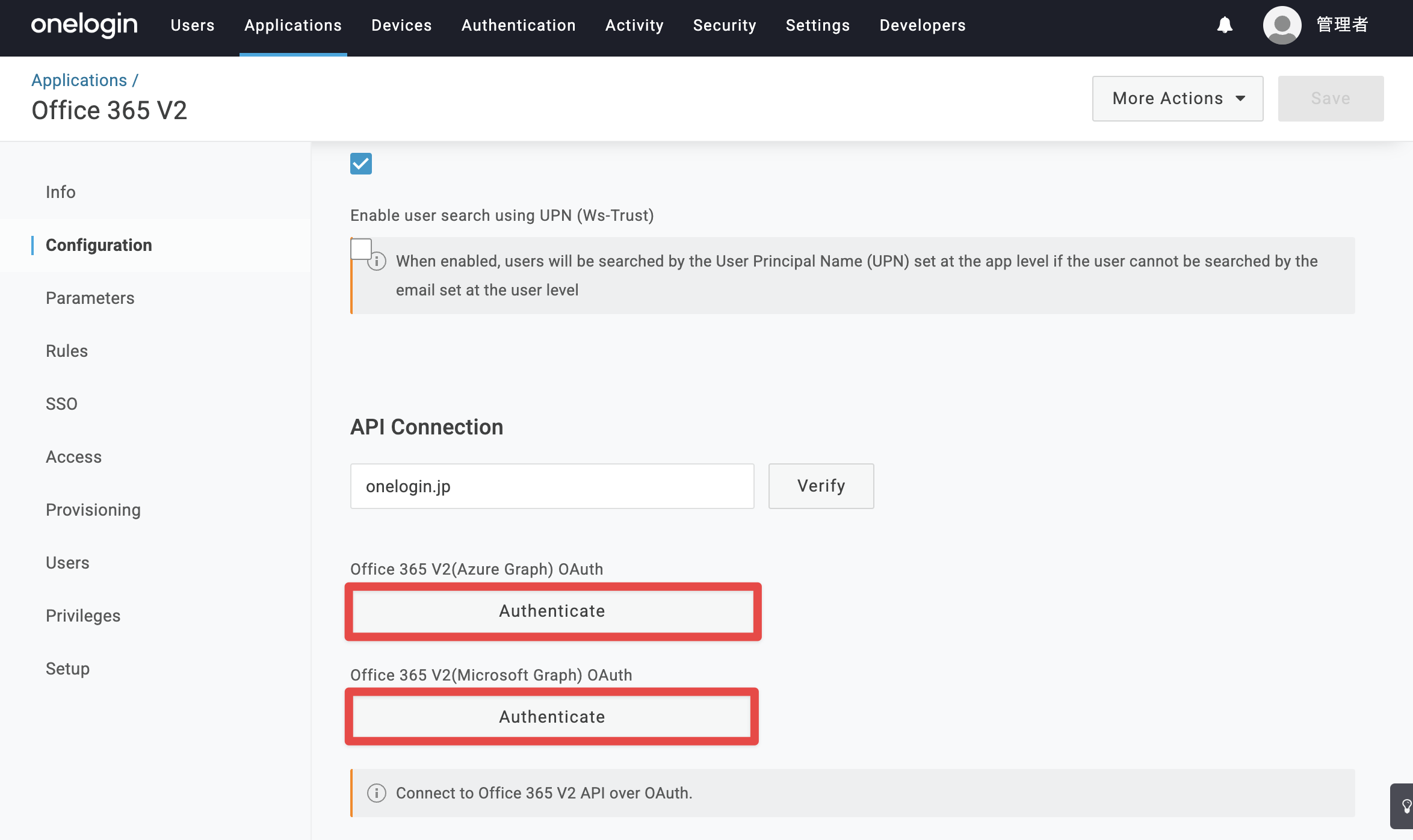
Task: Authenticate Office 365 V2 Microsoft Graph OAuth
Action: point(552,717)
